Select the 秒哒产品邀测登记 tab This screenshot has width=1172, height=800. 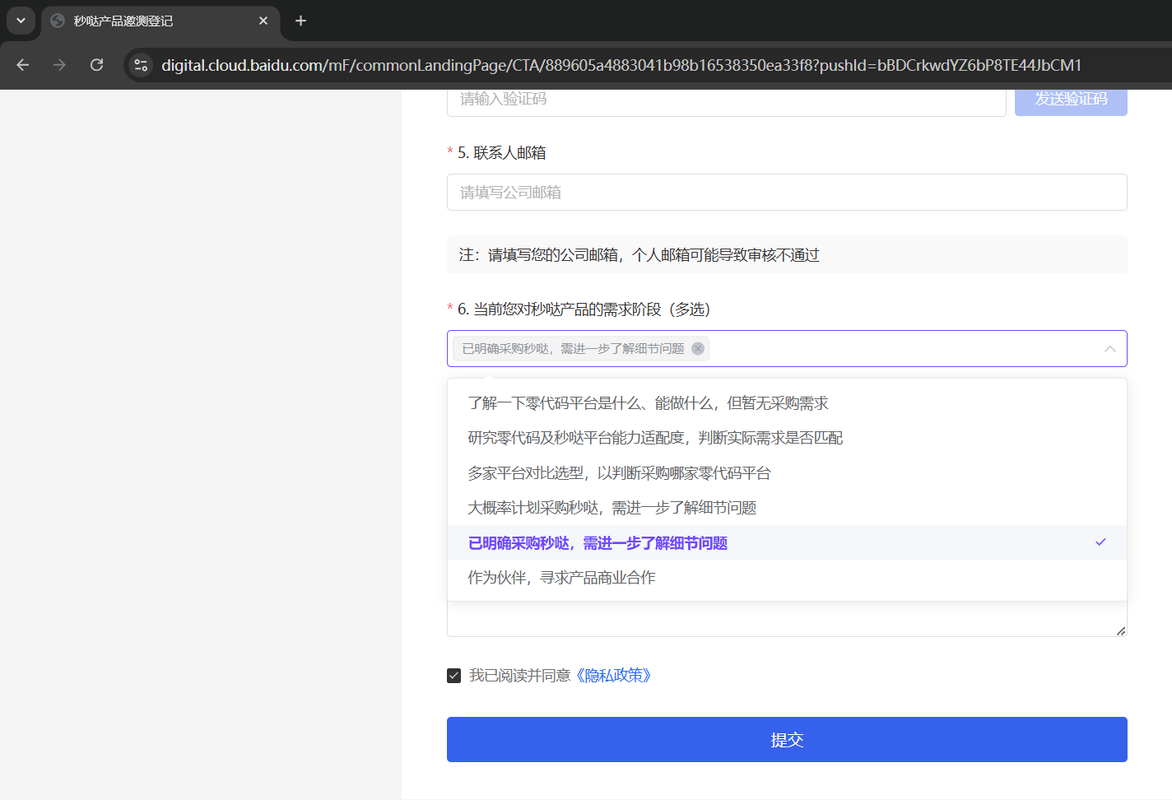coord(161,21)
